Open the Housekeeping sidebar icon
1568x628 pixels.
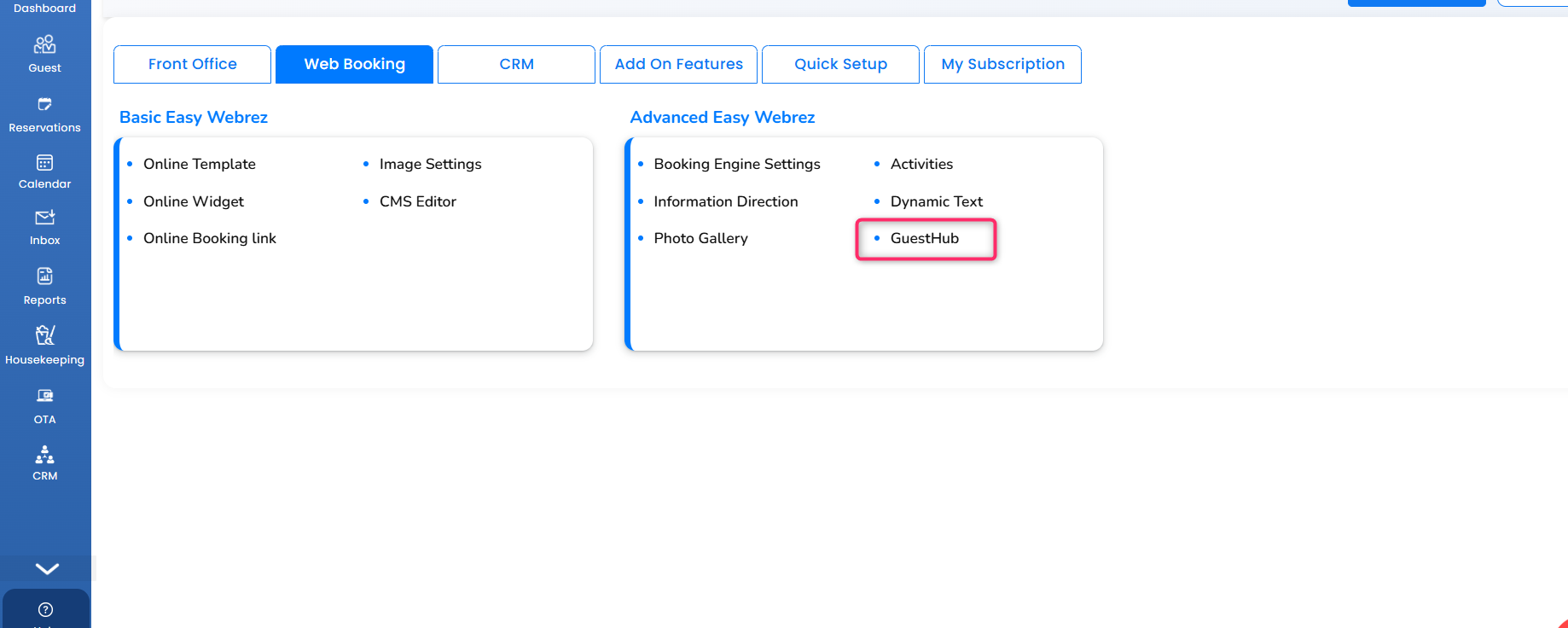click(44, 334)
